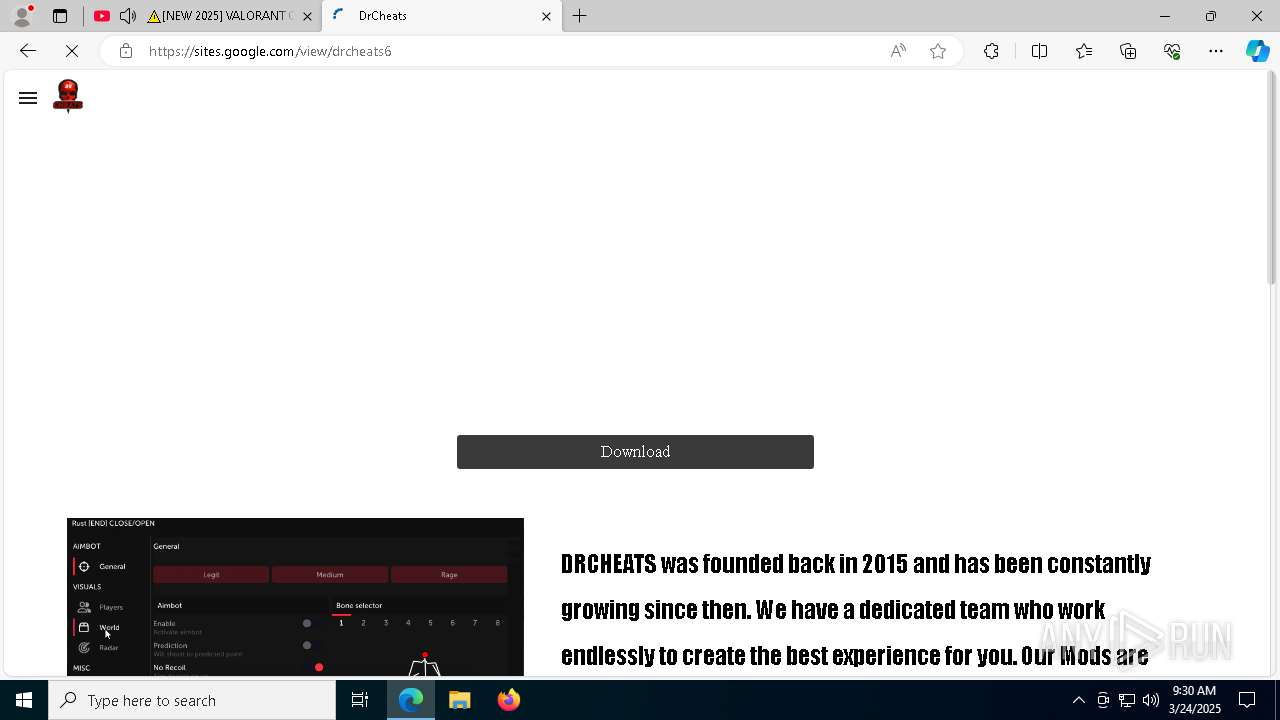
Task: Close the VALORANT tab
Action: [307, 16]
